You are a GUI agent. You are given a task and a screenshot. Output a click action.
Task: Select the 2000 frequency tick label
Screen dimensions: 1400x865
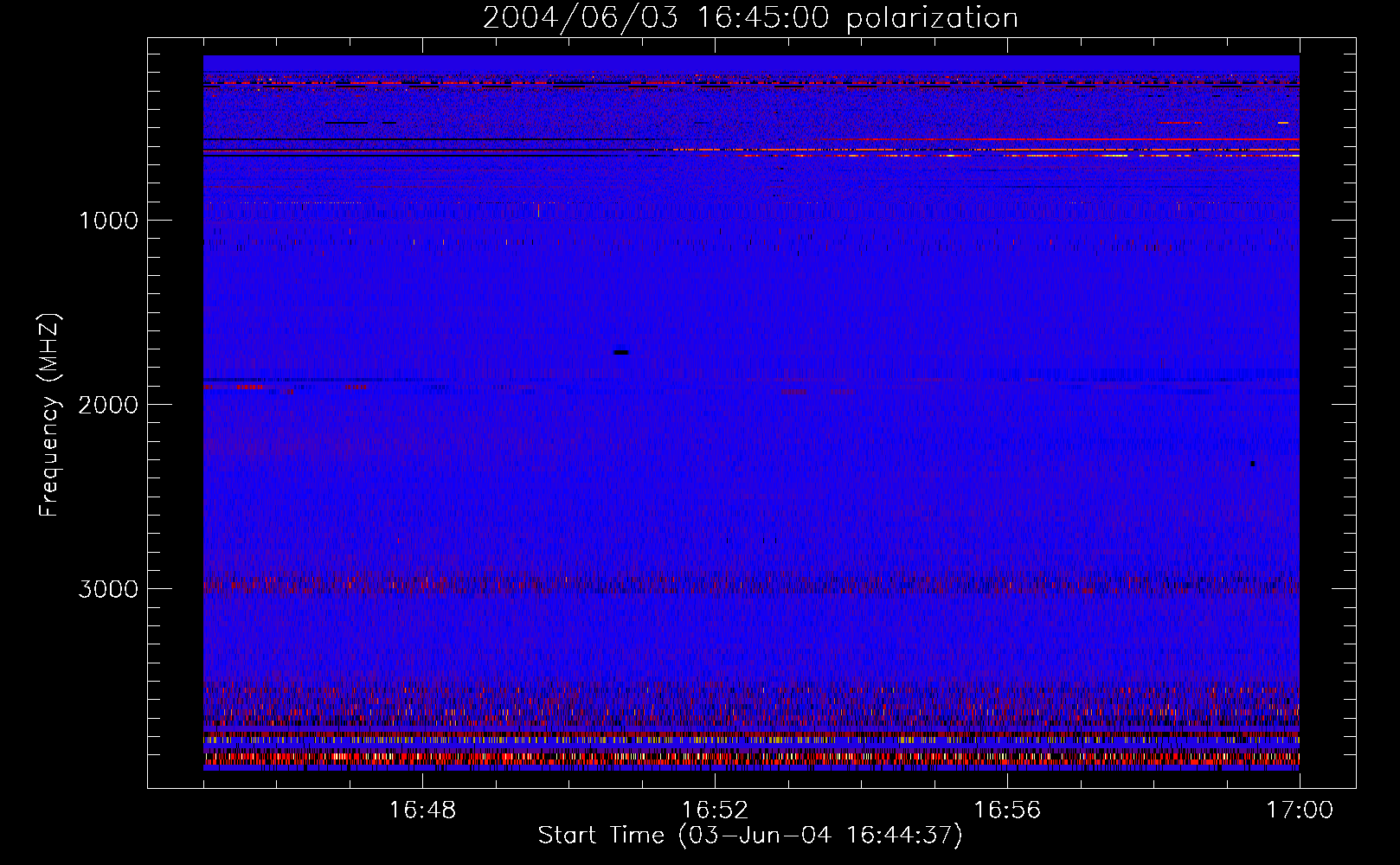point(108,405)
